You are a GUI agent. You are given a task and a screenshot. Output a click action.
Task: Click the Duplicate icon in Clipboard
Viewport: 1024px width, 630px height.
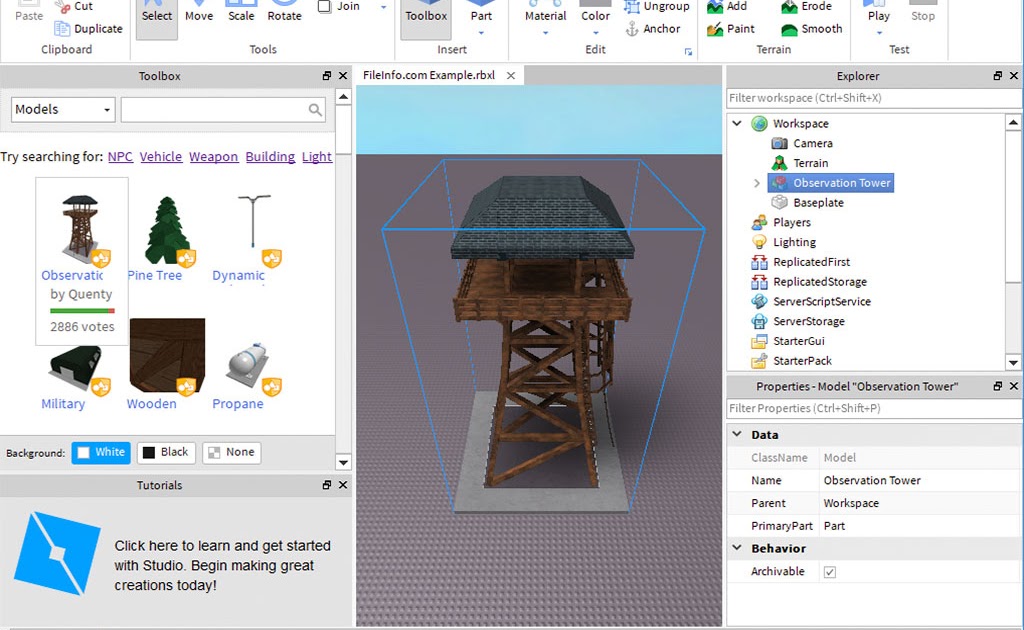pos(63,29)
